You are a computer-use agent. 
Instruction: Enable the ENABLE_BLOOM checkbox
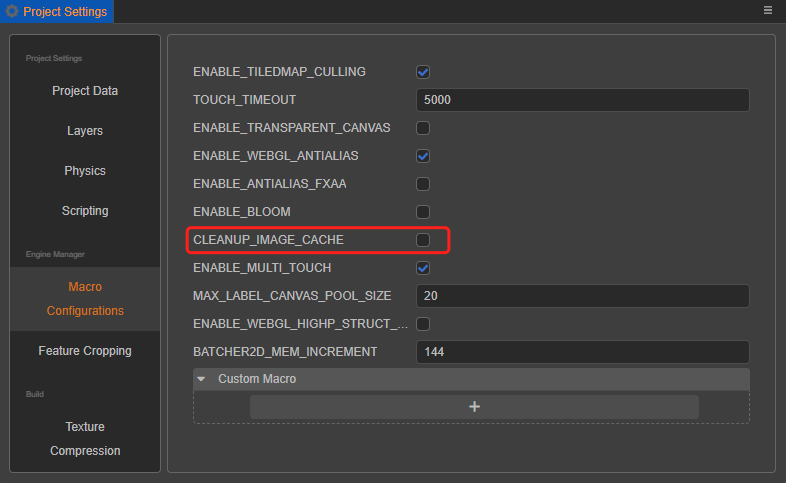tap(423, 212)
